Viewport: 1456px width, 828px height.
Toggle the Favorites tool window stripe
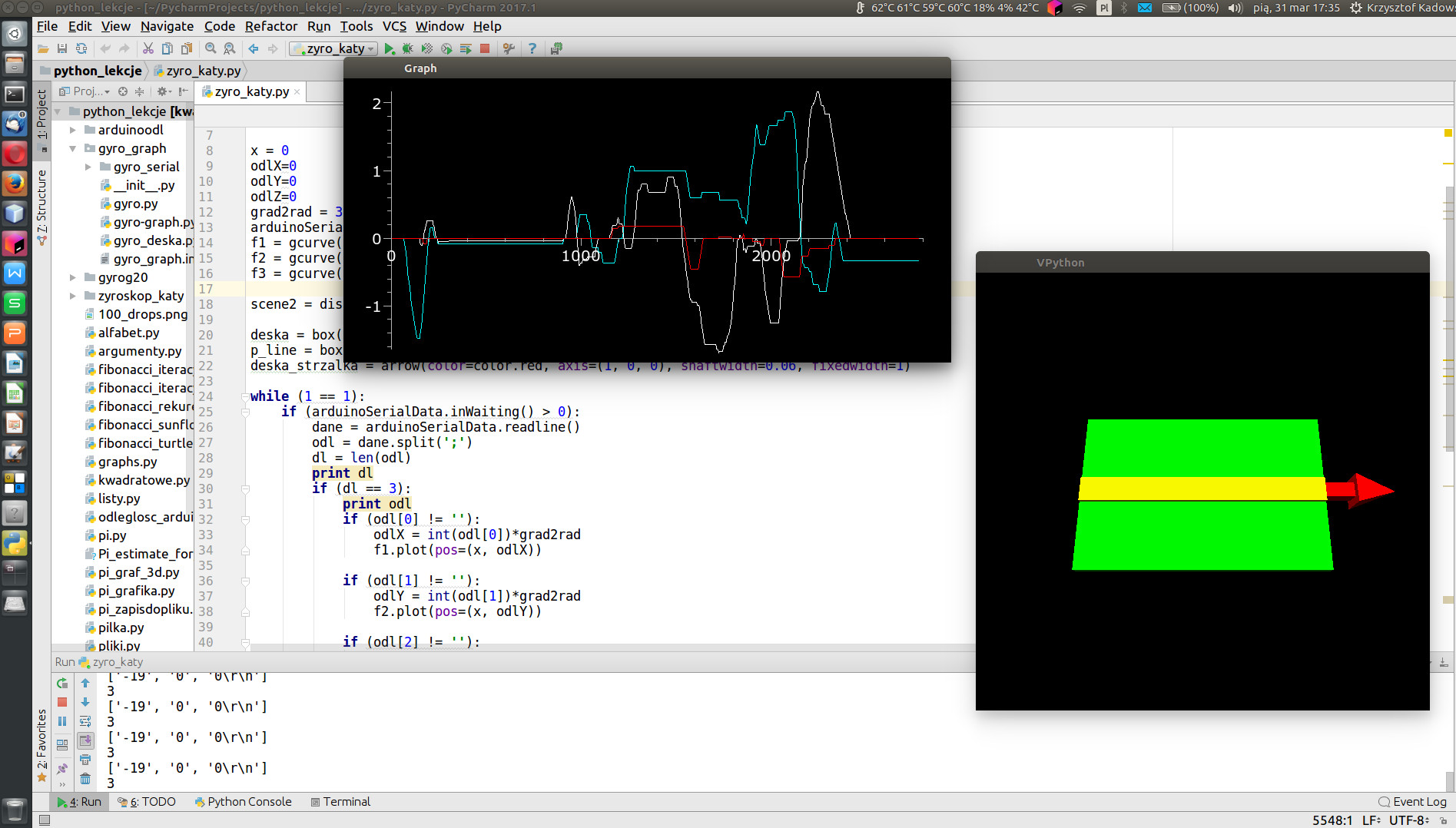click(42, 745)
